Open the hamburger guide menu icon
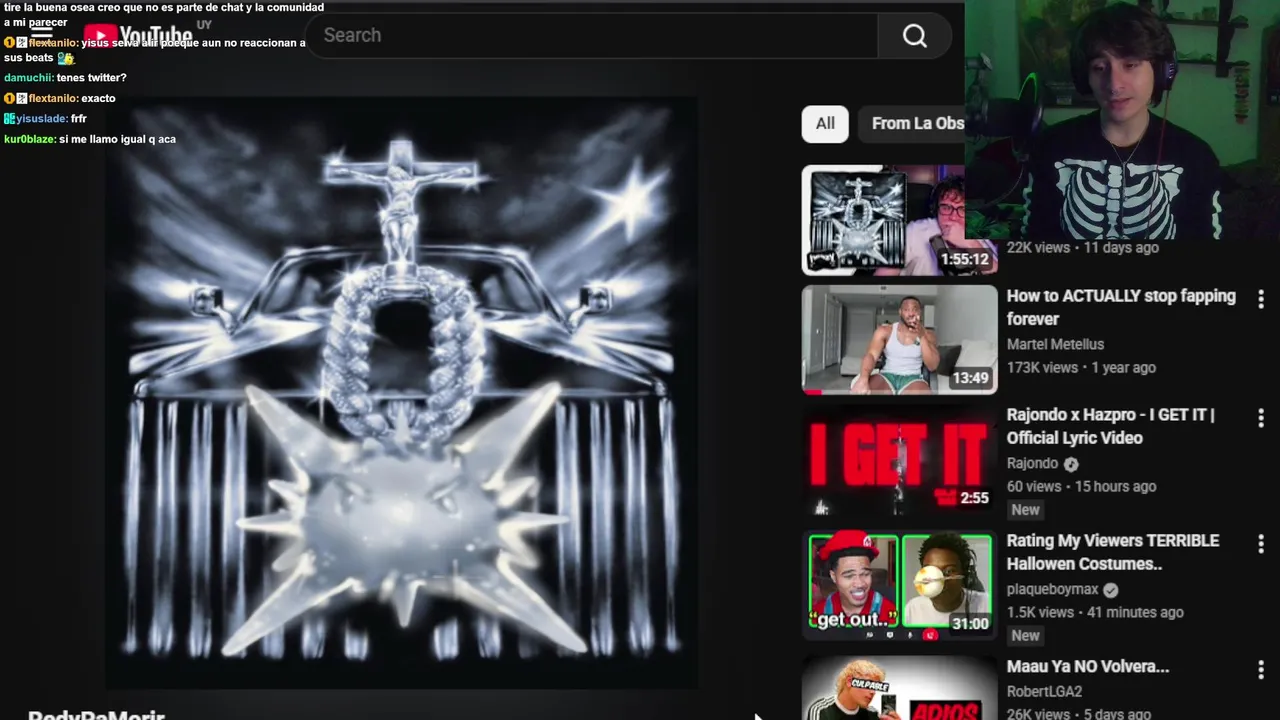The width and height of the screenshot is (1280, 720). click(x=41, y=36)
